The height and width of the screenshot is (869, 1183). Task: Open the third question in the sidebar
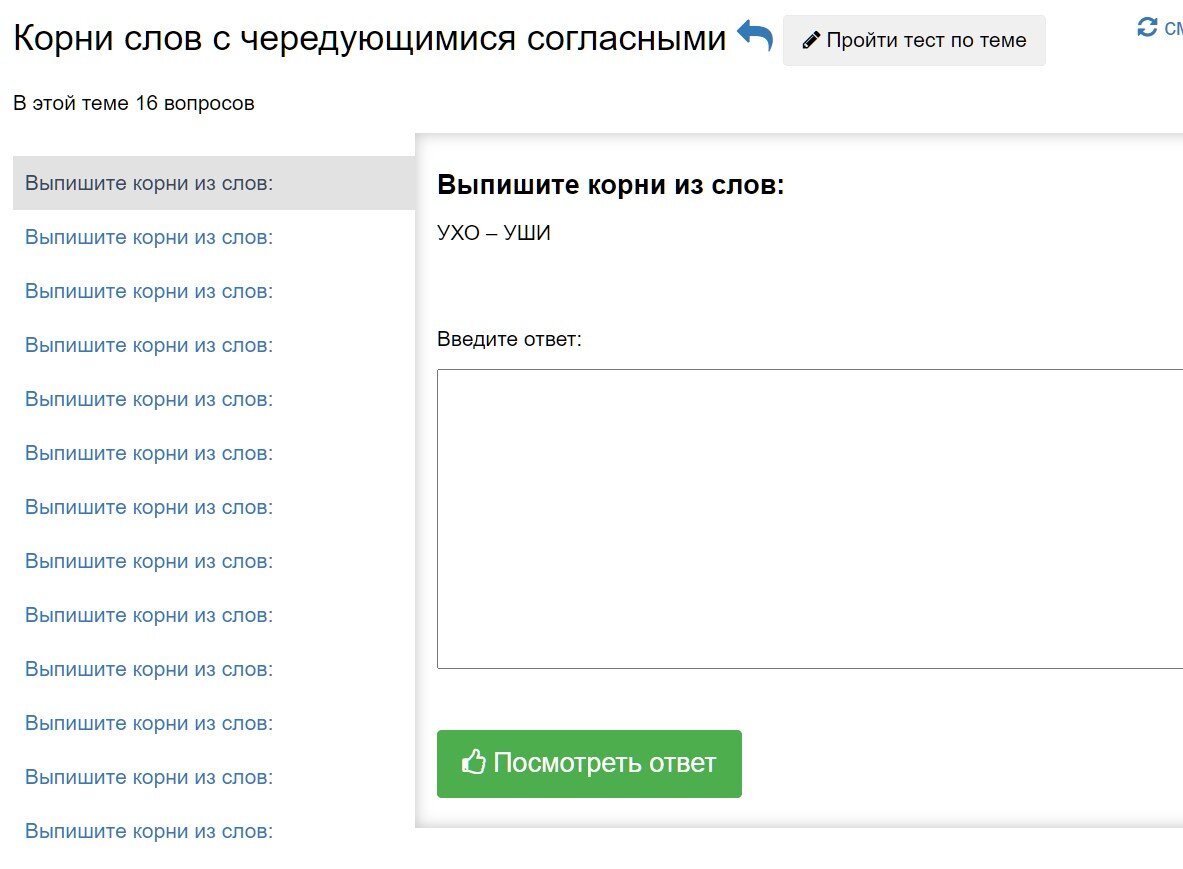pos(147,291)
